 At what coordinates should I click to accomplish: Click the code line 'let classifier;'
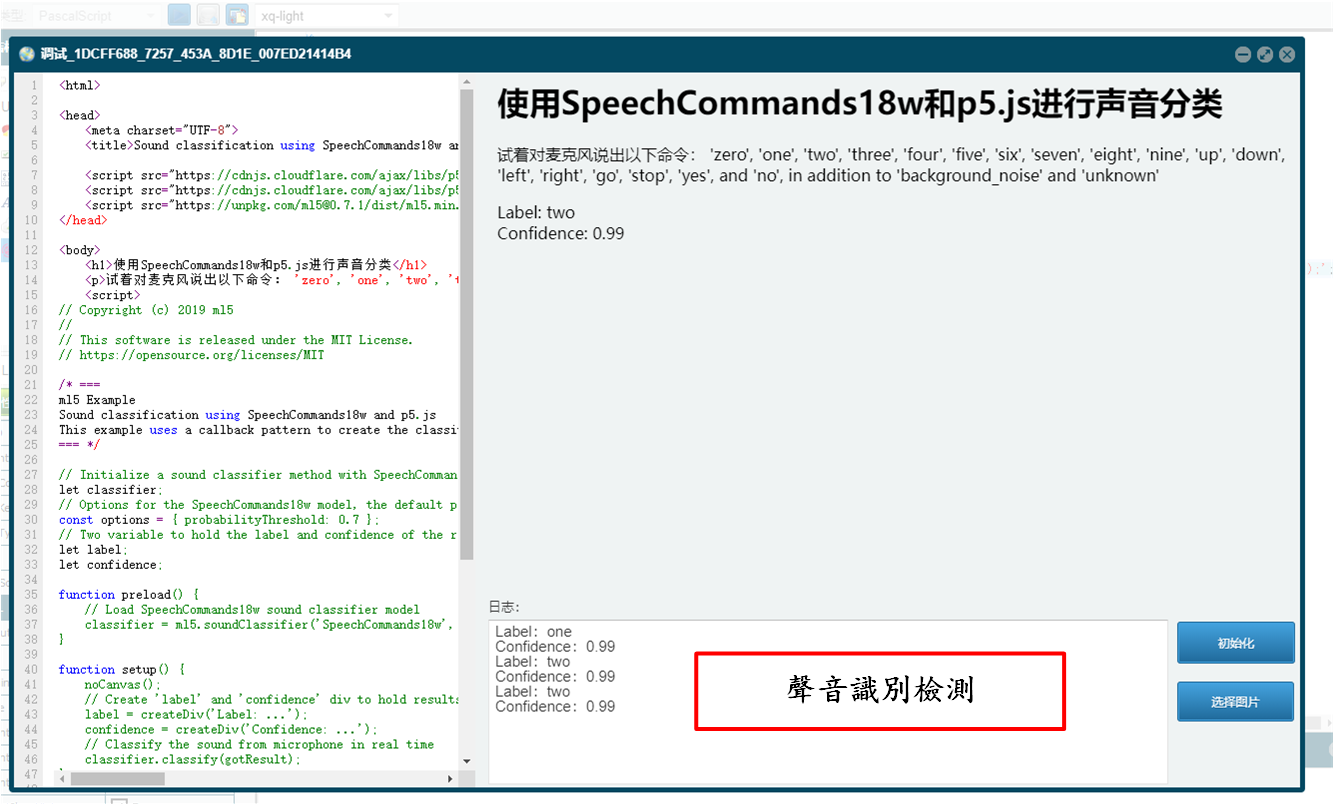pyautogui.click(x=110, y=490)
